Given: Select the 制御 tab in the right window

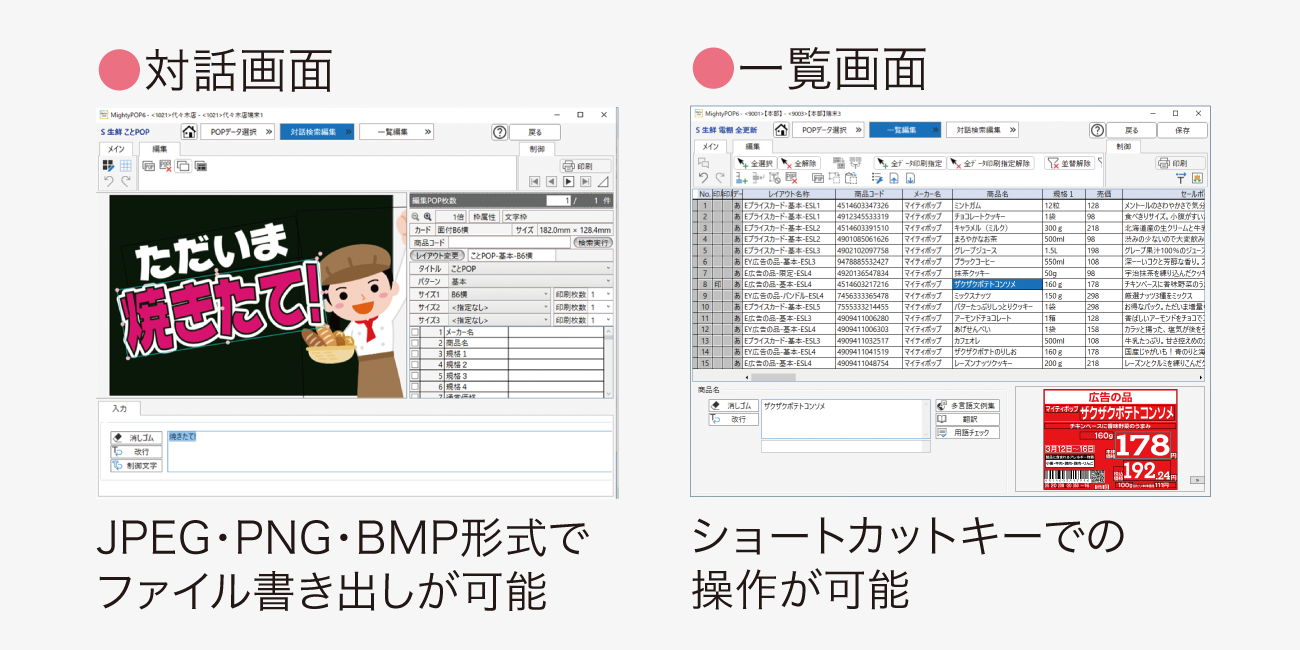Looking at the screenshot, I should [x=1123, y=146].
